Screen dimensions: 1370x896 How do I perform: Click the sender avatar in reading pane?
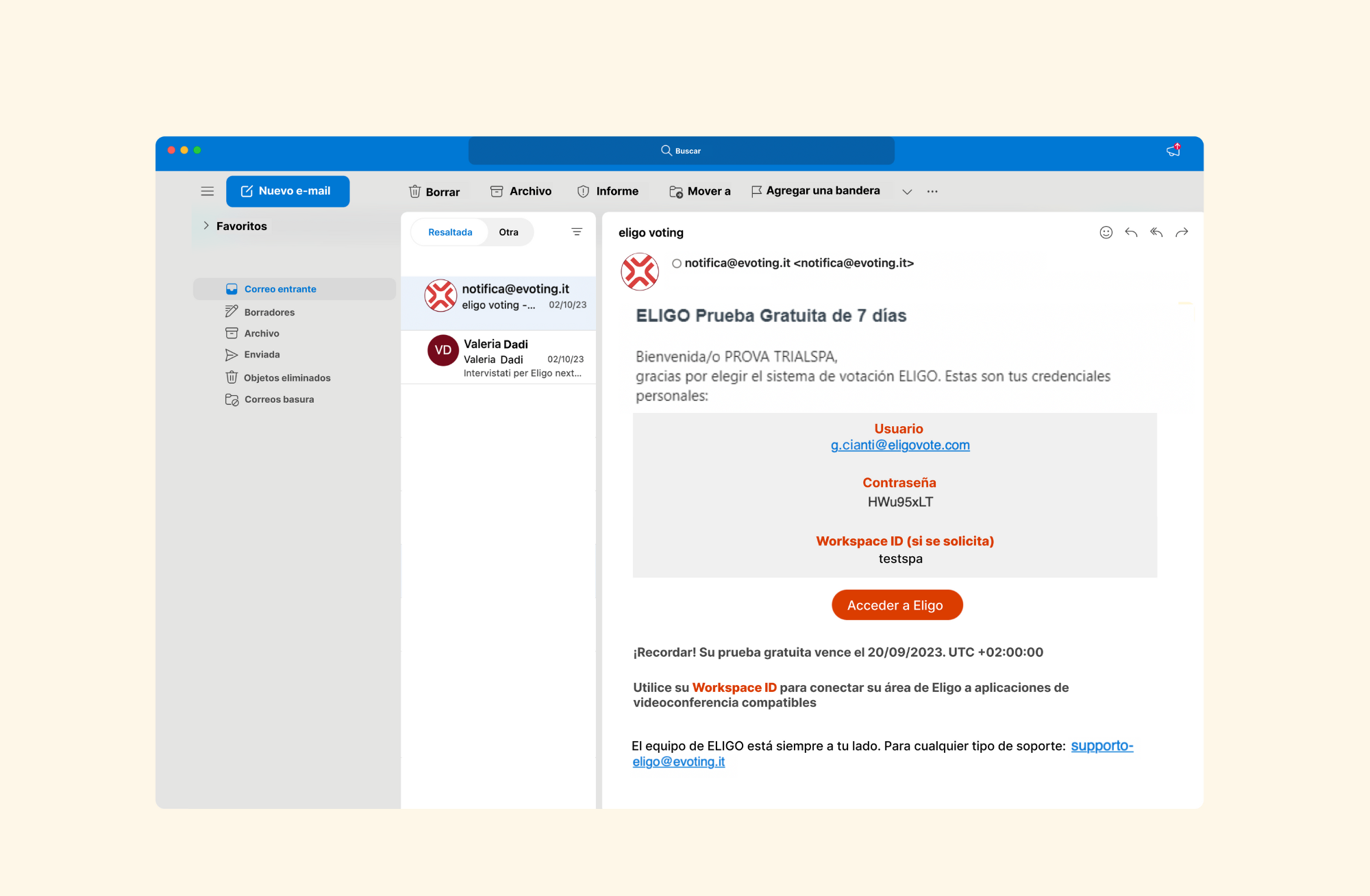(640, 272)
